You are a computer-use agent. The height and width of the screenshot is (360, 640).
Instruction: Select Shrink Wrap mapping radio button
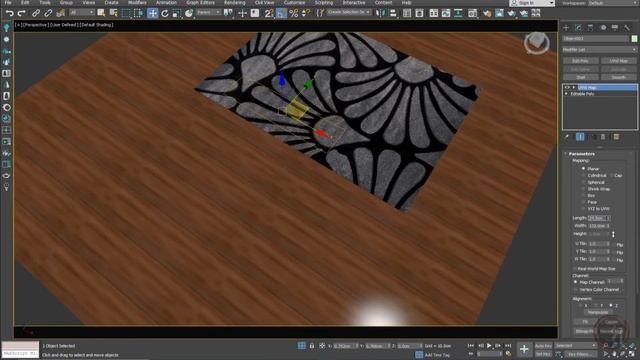pos(583,189)
